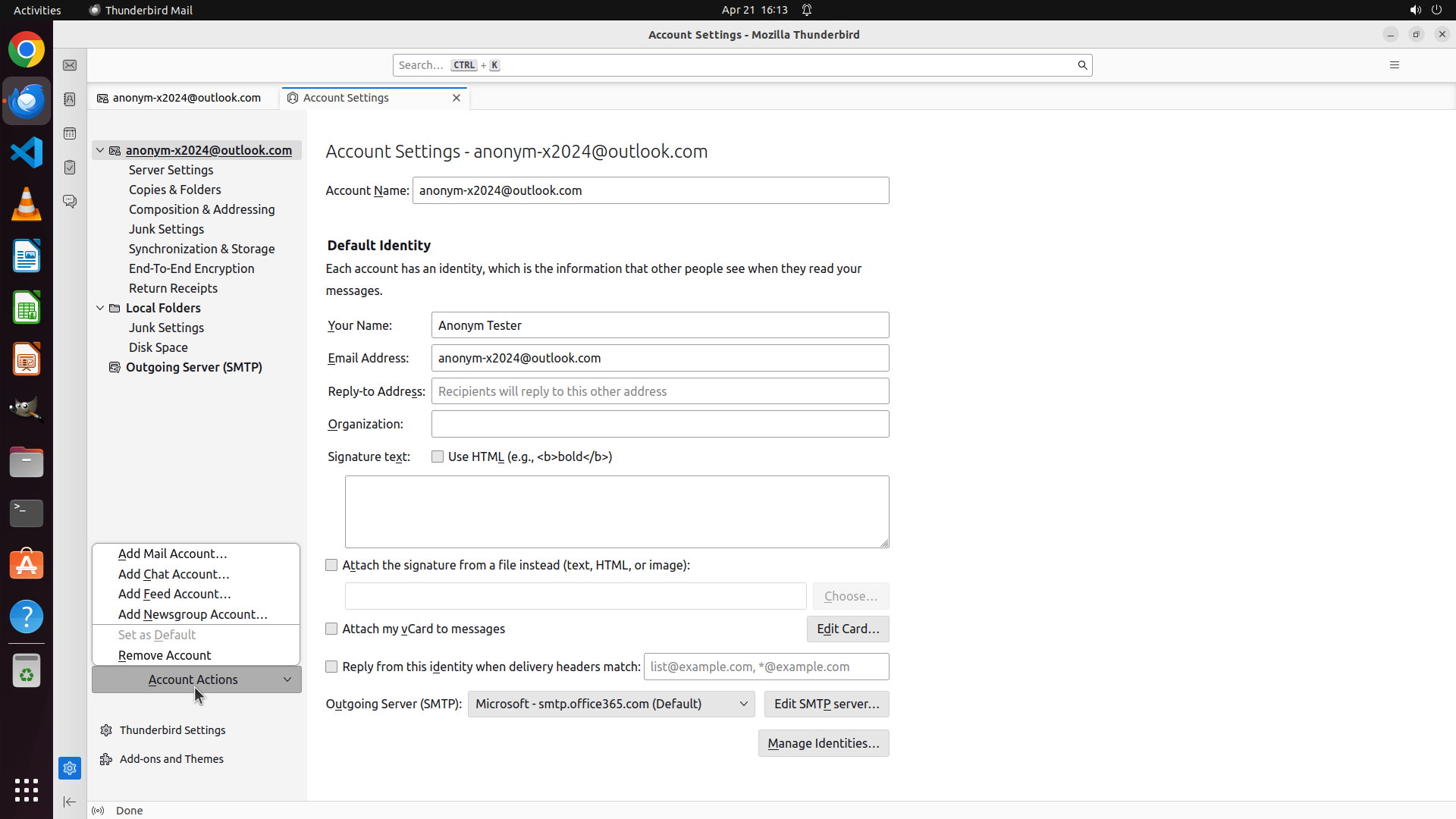Collapse the anonym-x2024@outlook.com account tree
The height and width of the screenshot is (819, 1456).
100,150
